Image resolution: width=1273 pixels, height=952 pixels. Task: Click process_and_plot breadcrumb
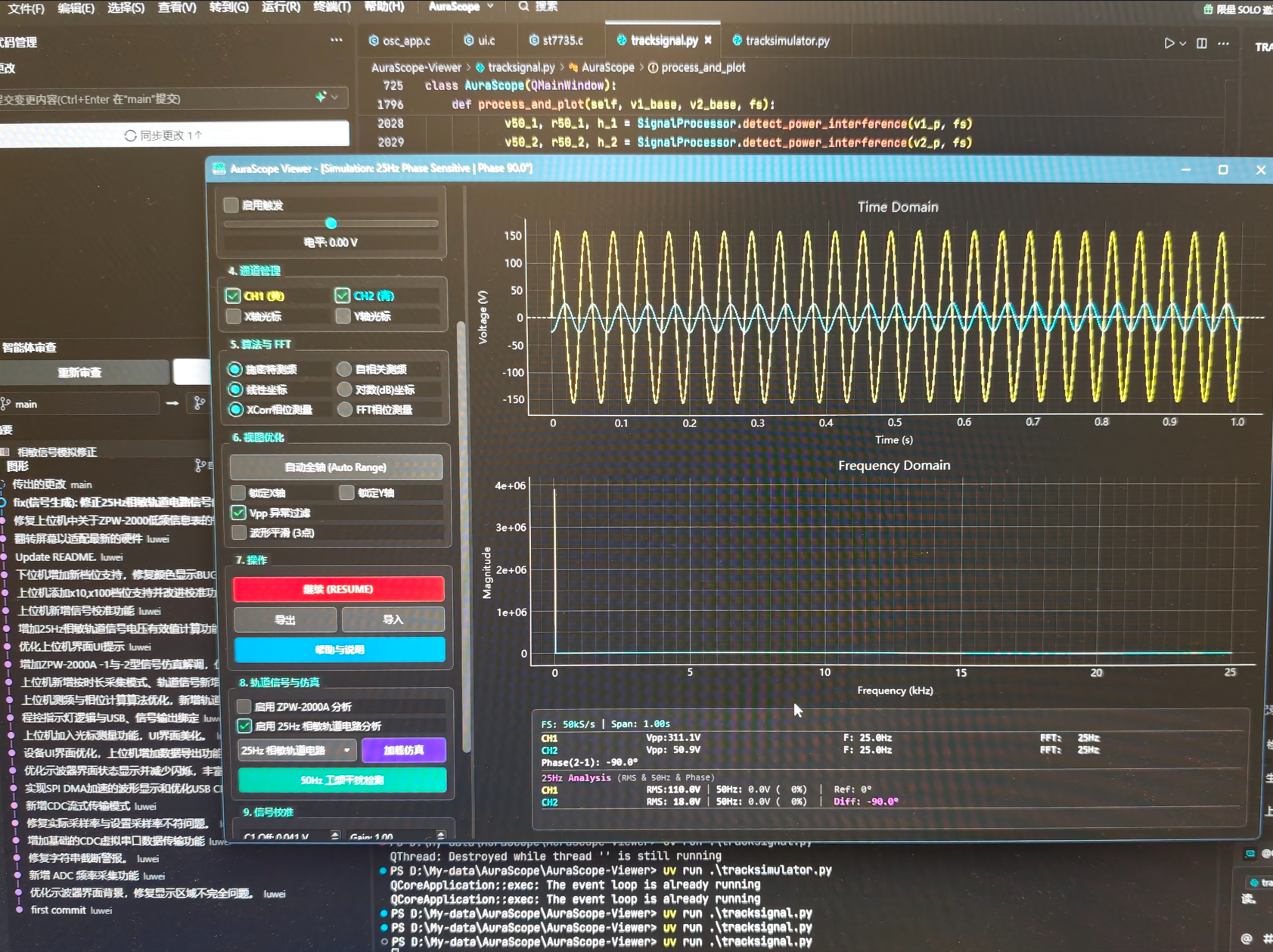[x=703, y=67]
